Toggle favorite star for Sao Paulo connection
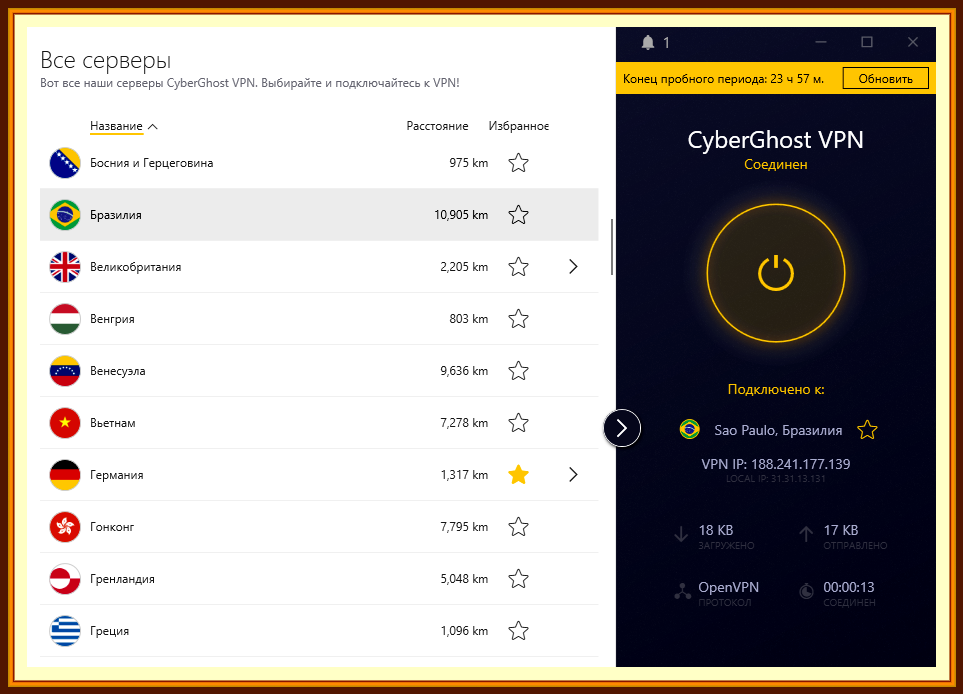 [867, 429]
